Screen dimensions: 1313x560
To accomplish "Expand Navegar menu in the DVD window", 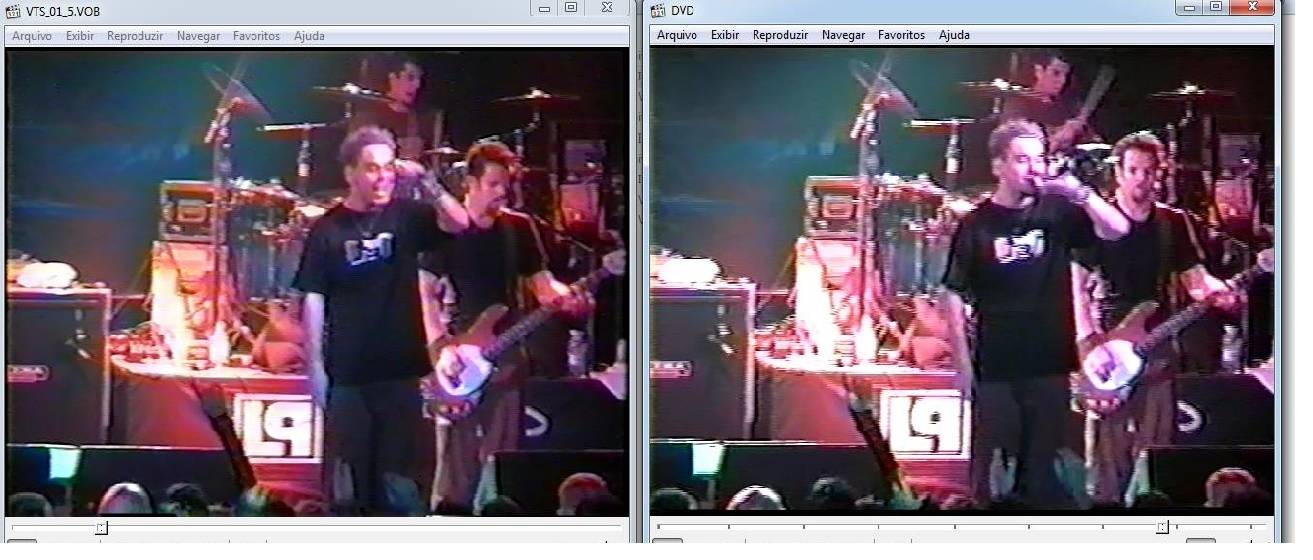I will 843,35.
